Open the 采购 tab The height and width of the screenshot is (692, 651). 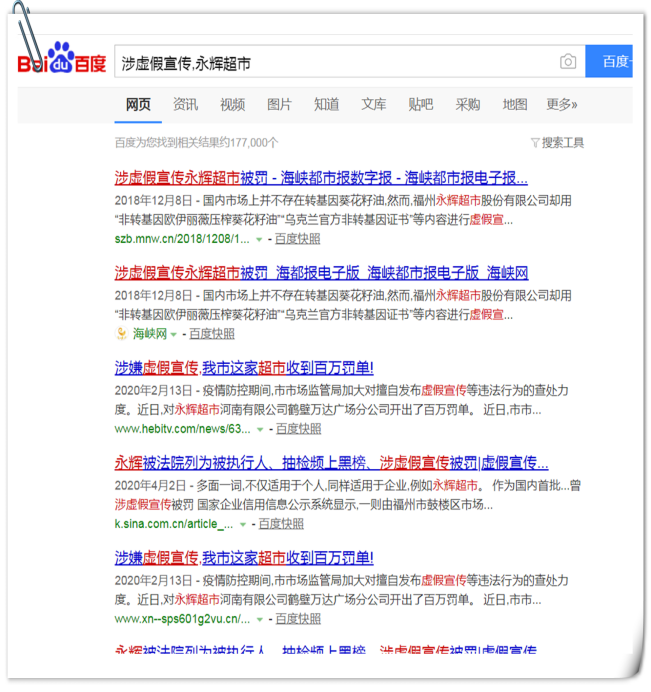468,105
